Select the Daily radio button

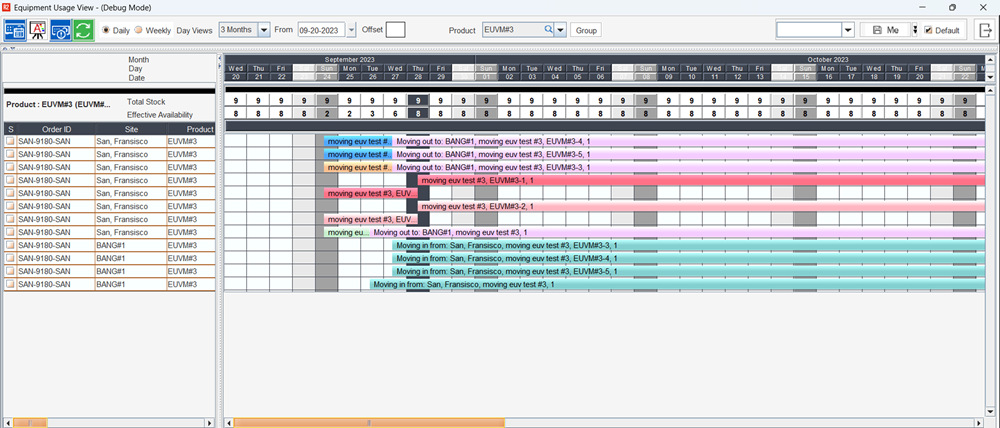[107, 30]
